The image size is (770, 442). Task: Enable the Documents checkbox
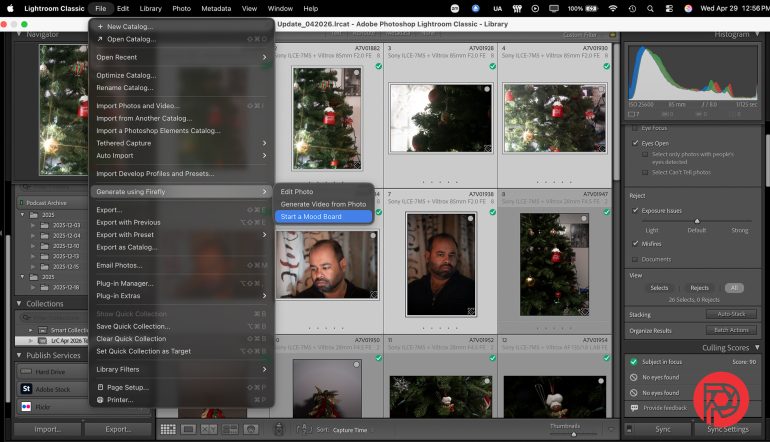point(635,259)
